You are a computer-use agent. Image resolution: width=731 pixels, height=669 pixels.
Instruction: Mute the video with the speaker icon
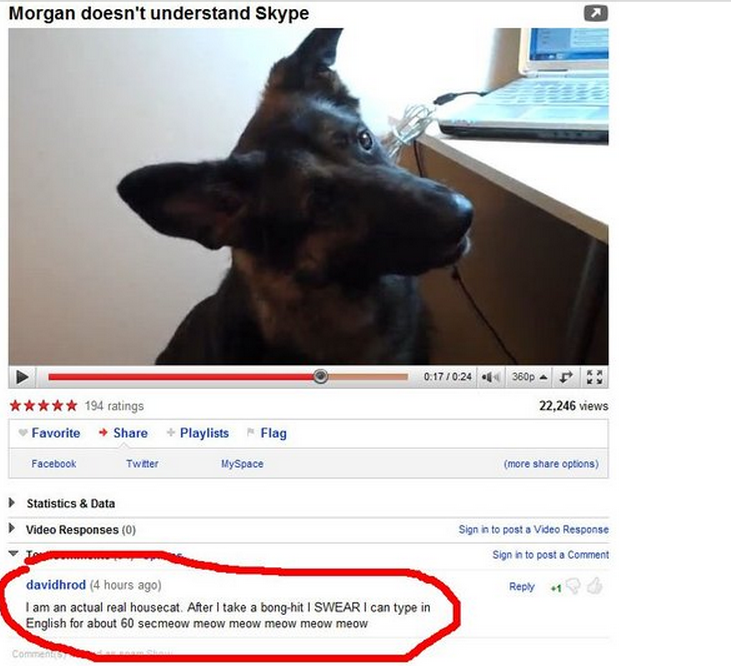490,377
